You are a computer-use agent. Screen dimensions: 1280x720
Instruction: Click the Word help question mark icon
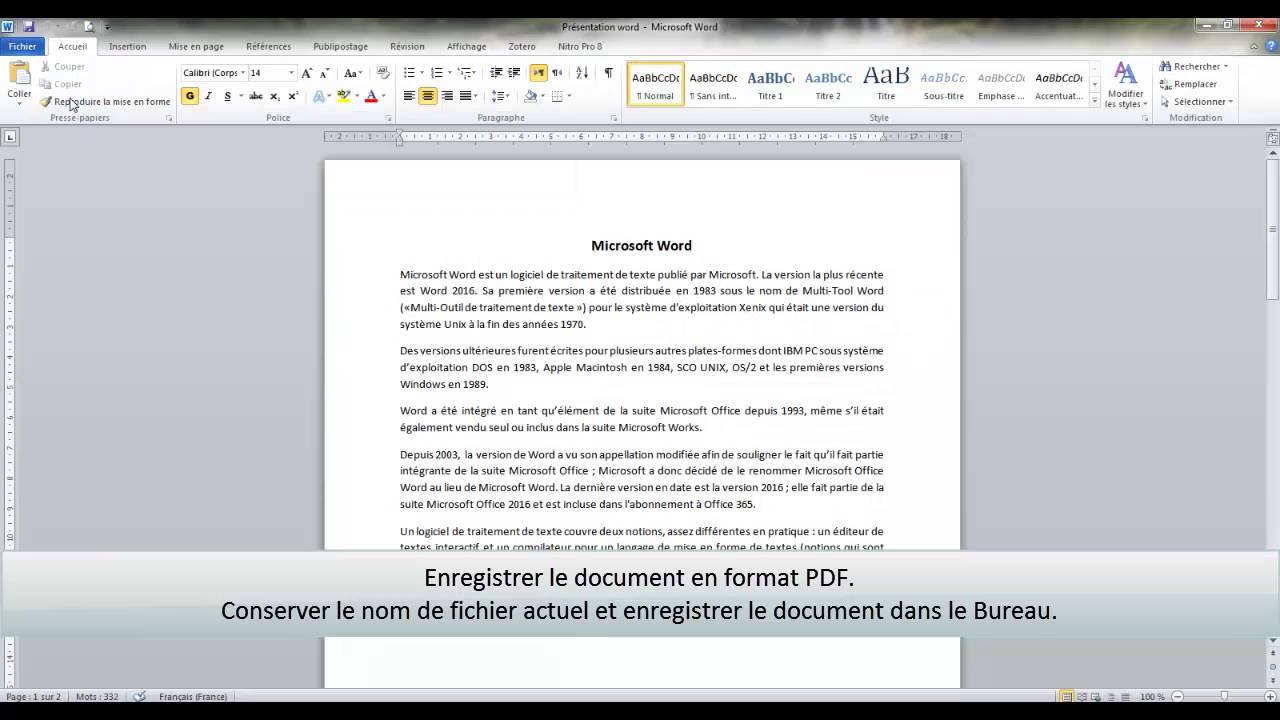(x=1270, y=46)
